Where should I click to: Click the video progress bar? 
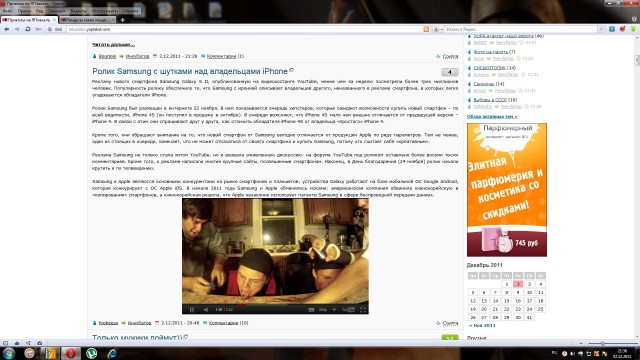[x=275, y=304]
